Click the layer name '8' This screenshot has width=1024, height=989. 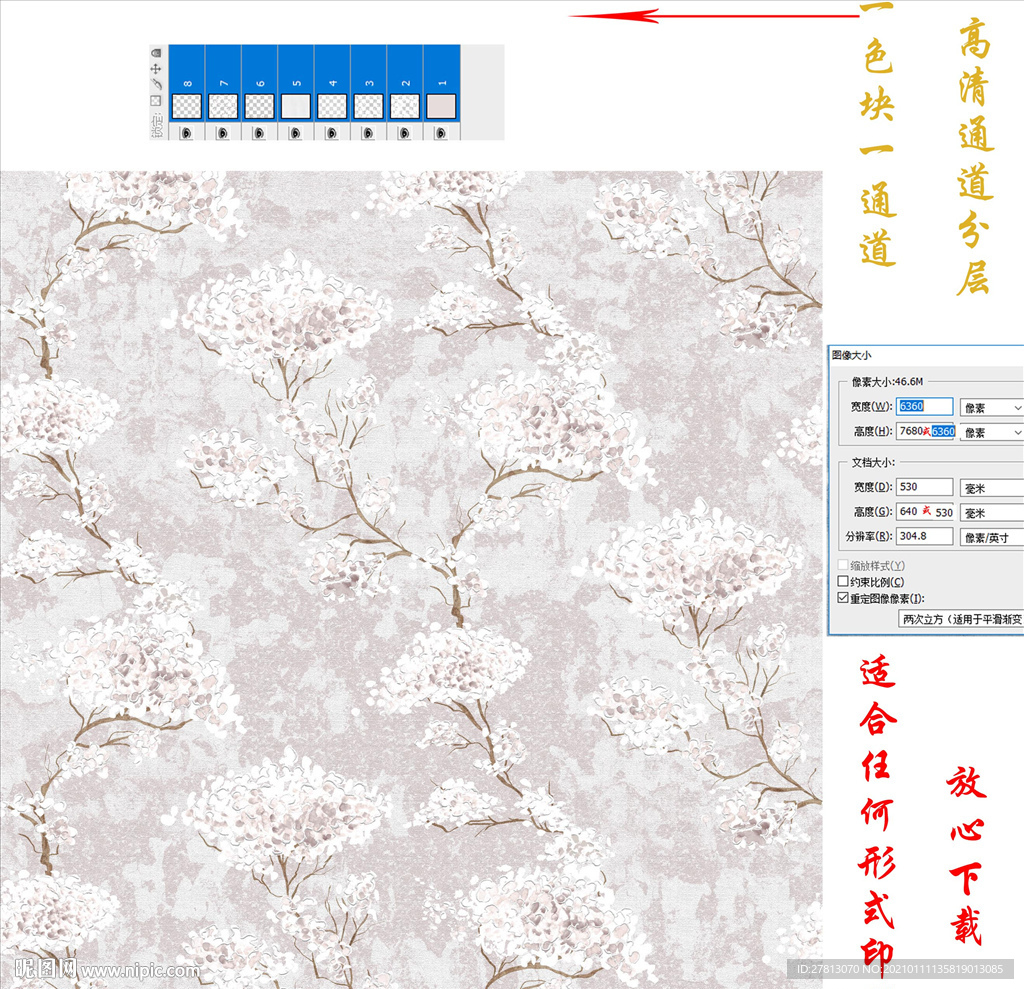click(187, 84)
